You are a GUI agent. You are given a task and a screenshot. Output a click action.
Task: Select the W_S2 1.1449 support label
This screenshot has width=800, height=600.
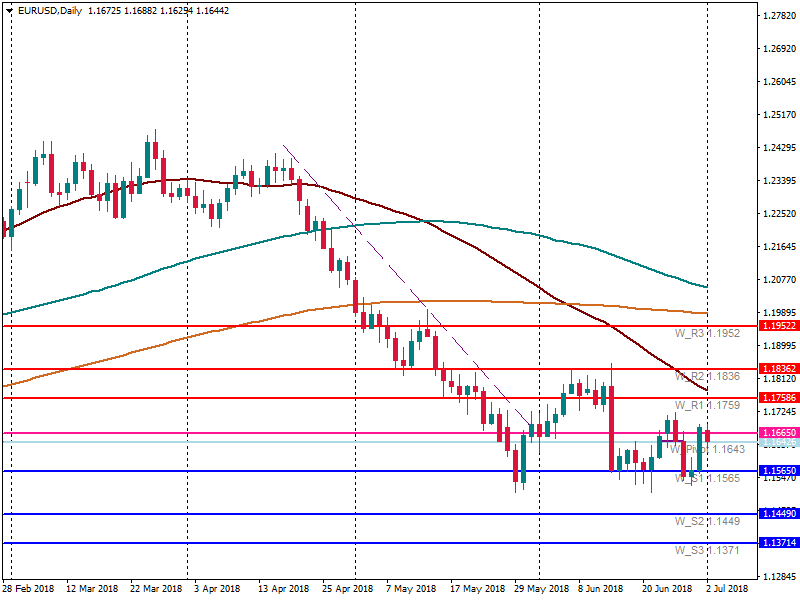(x=707, y=522)
